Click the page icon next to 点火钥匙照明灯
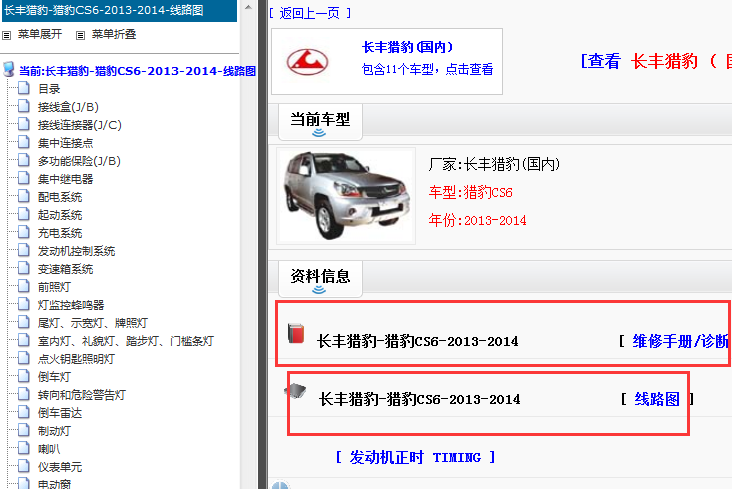Screen dimensions: 732x489 pos(24,358)
